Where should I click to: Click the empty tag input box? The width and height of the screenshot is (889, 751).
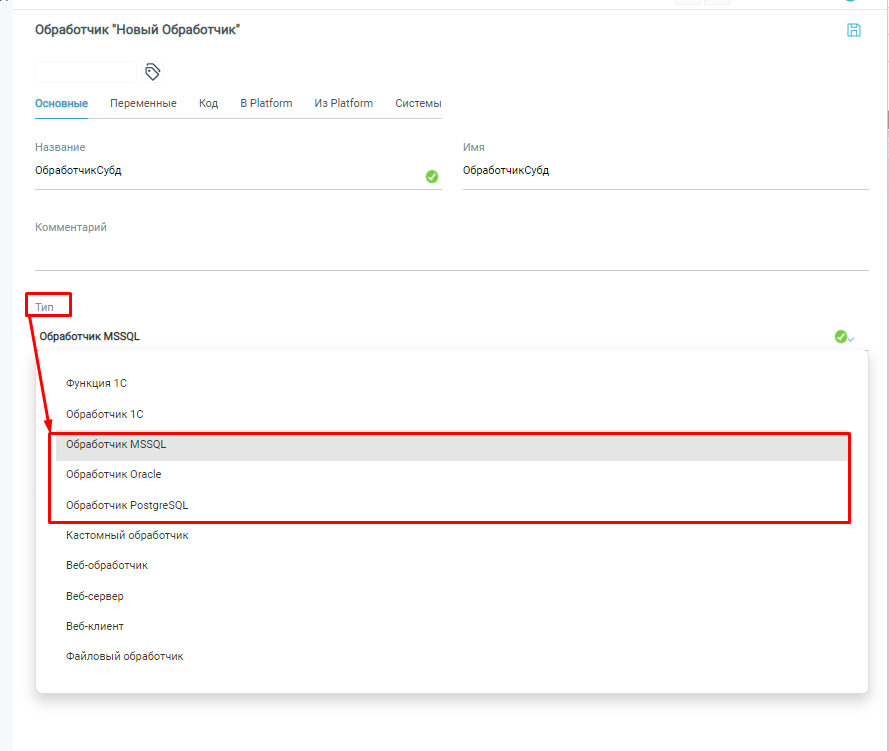click(86, 71)
